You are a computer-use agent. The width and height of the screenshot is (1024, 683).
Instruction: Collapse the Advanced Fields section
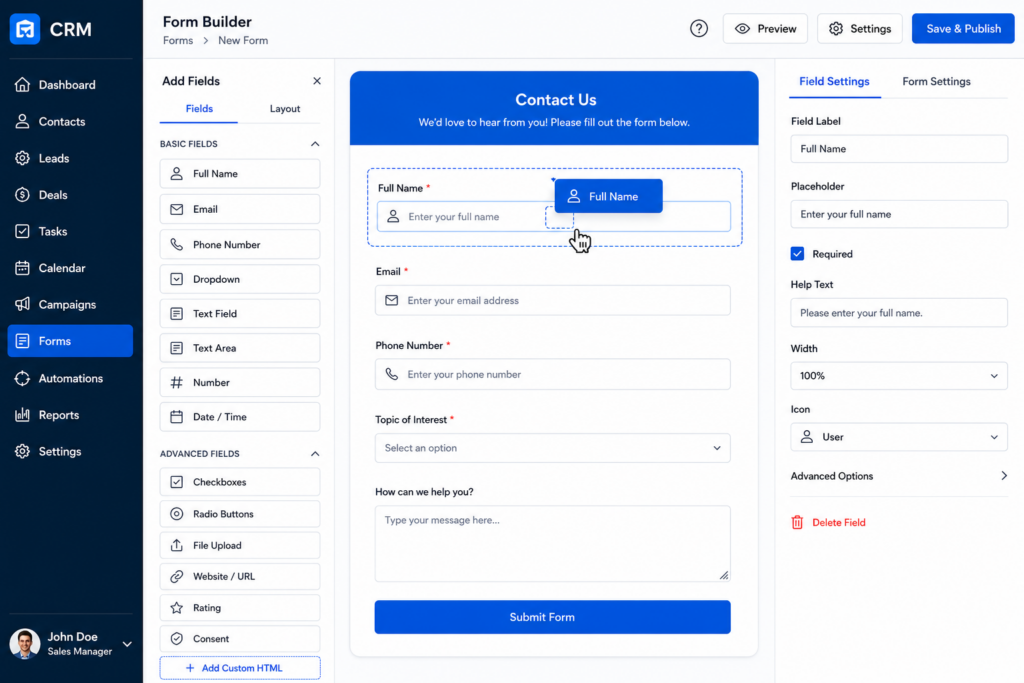click(x=315, y=454)
